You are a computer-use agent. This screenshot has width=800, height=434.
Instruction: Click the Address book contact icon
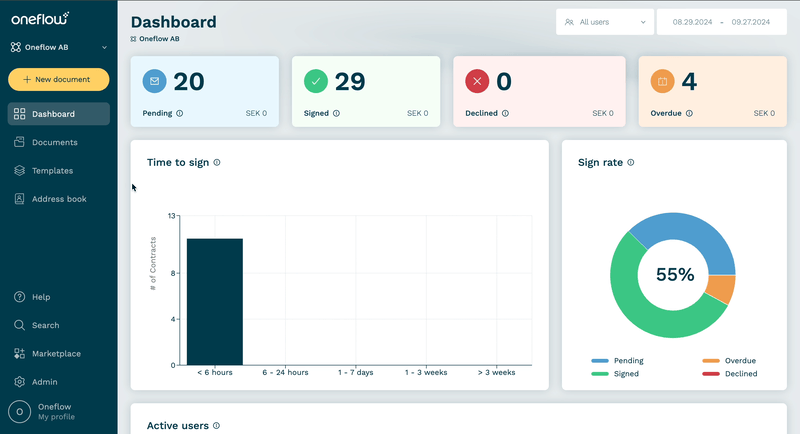[19, 199]
